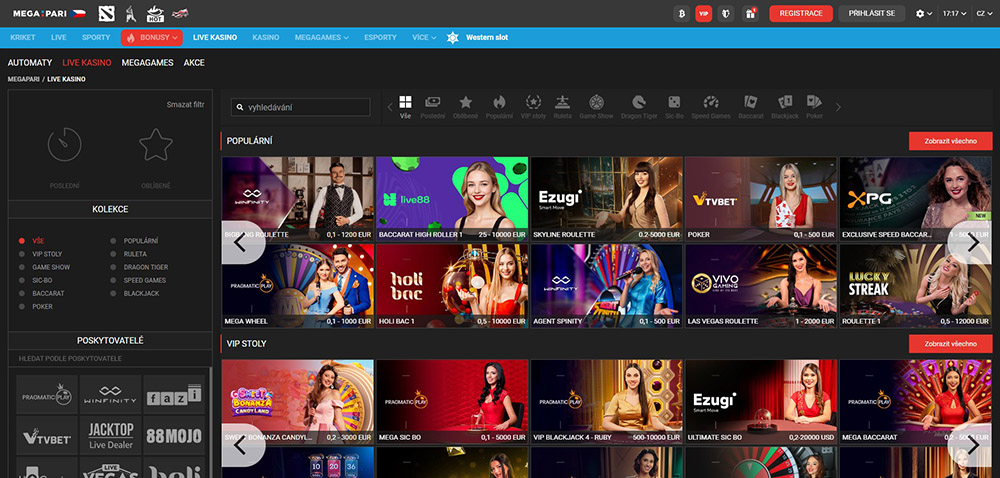The height and width of the screenshot is (478, 1000).
Task: Click the Western slot sheriff star icon
Action: (452, 38)
